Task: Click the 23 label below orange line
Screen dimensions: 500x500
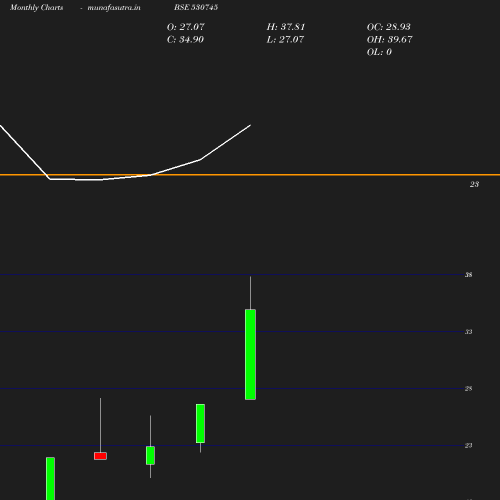Action: tap(474, 184)
